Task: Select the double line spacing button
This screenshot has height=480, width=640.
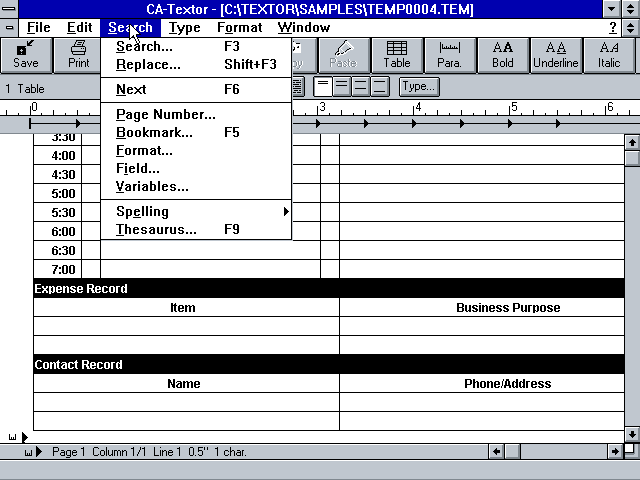Action: point(360,87)
